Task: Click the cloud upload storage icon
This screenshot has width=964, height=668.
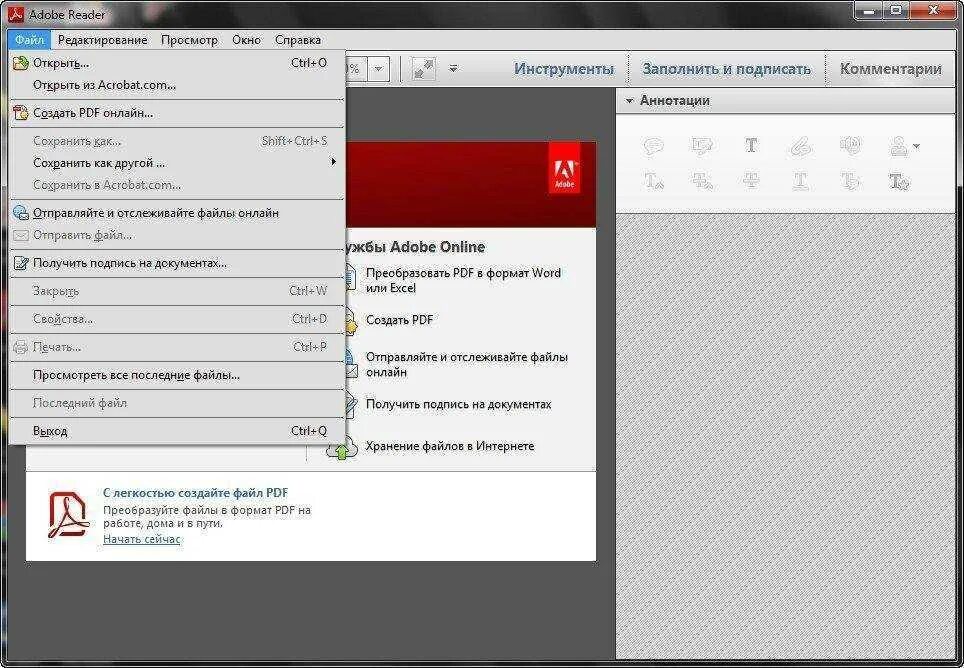Action: (x=342, y=447)
